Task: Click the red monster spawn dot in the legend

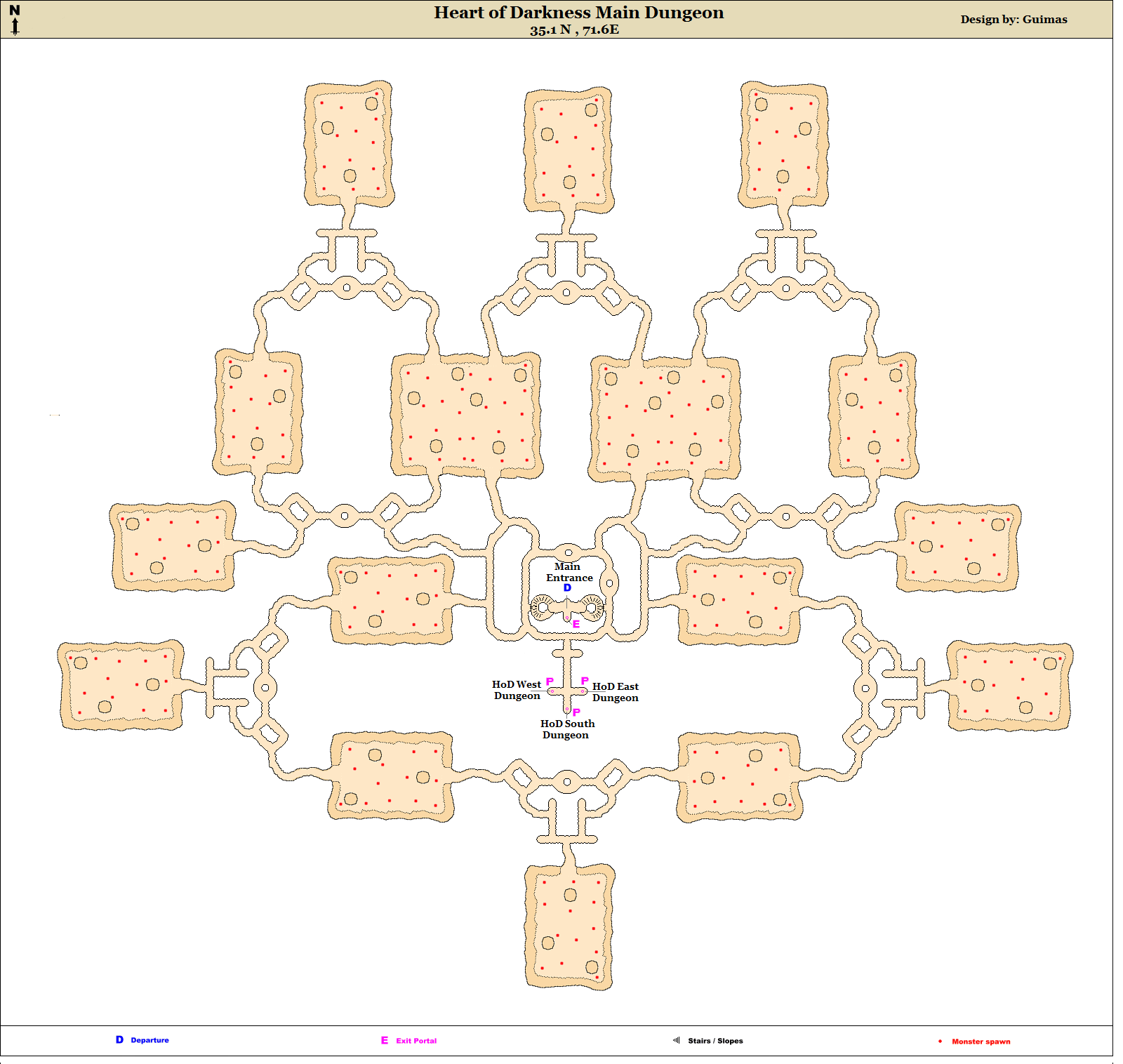Action: pos(940,1042)
